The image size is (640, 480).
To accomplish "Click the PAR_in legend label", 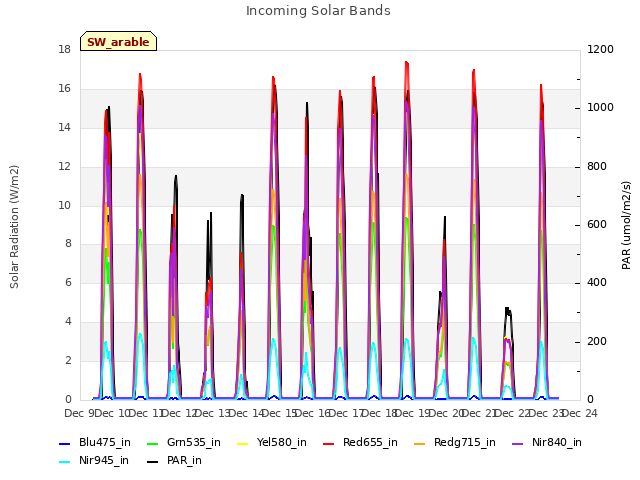I will pyautogui.click(x=184, y=460).
